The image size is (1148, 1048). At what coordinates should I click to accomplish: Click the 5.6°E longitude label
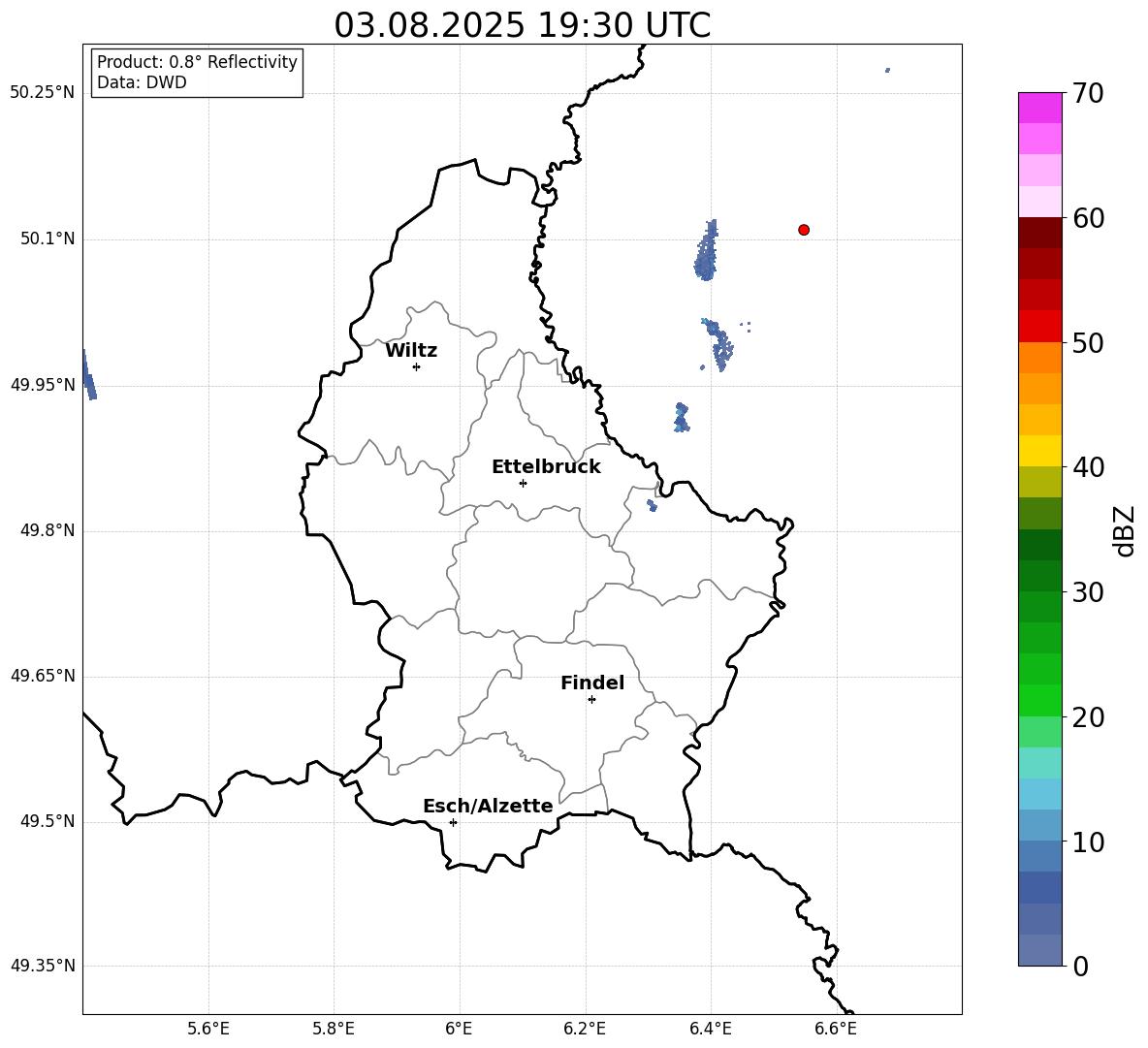[x=208, y=1029]
